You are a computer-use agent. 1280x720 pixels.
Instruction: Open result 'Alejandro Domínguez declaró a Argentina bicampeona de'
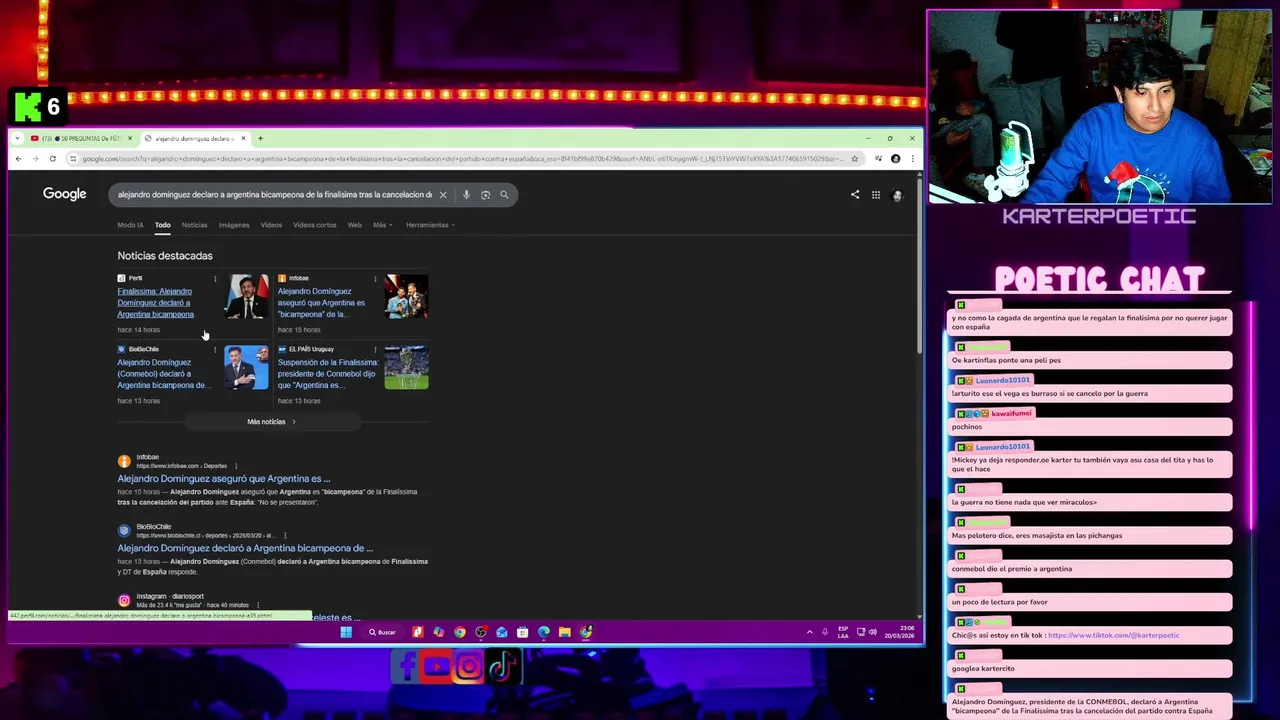245,548
